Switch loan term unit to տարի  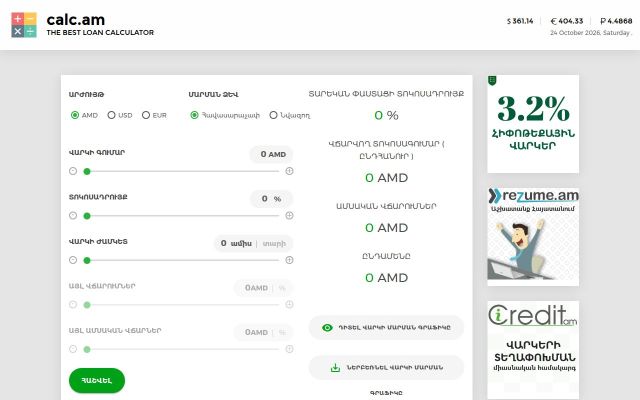click(274, 243)
